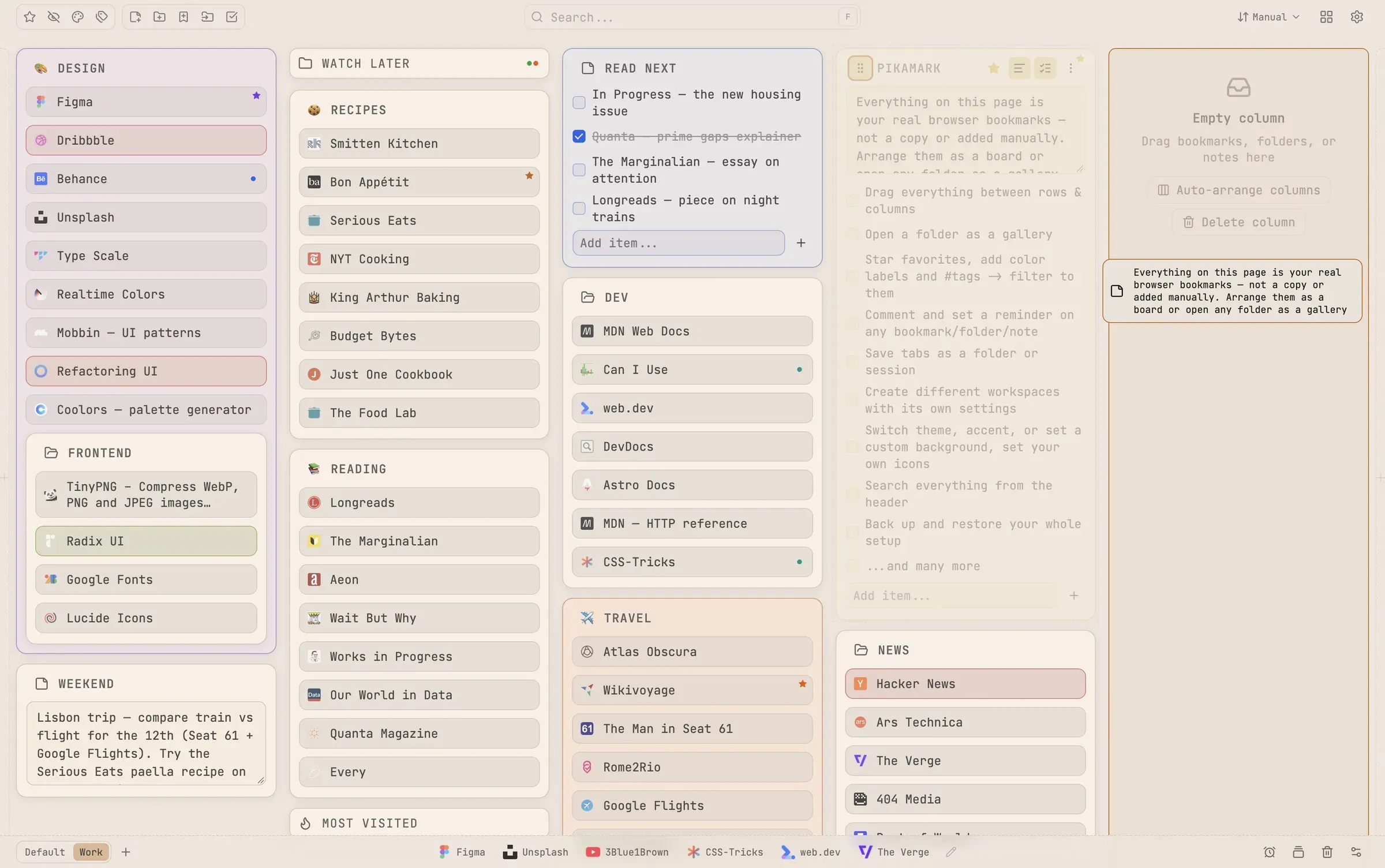Switch Pikamark to checklist view icon
1385x868 pixels.
tap(1045, 68)
